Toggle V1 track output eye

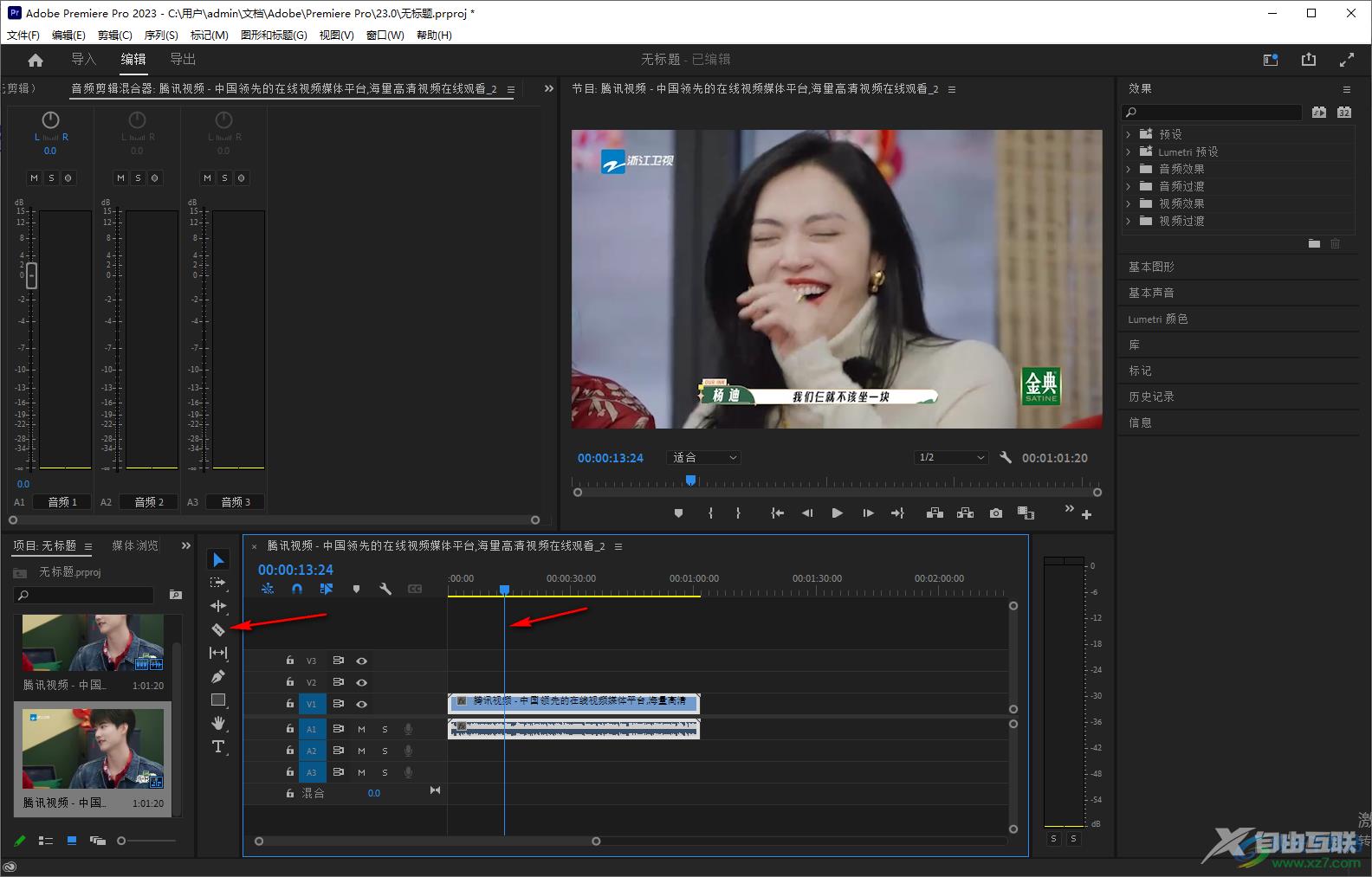(x=362, y=704)
